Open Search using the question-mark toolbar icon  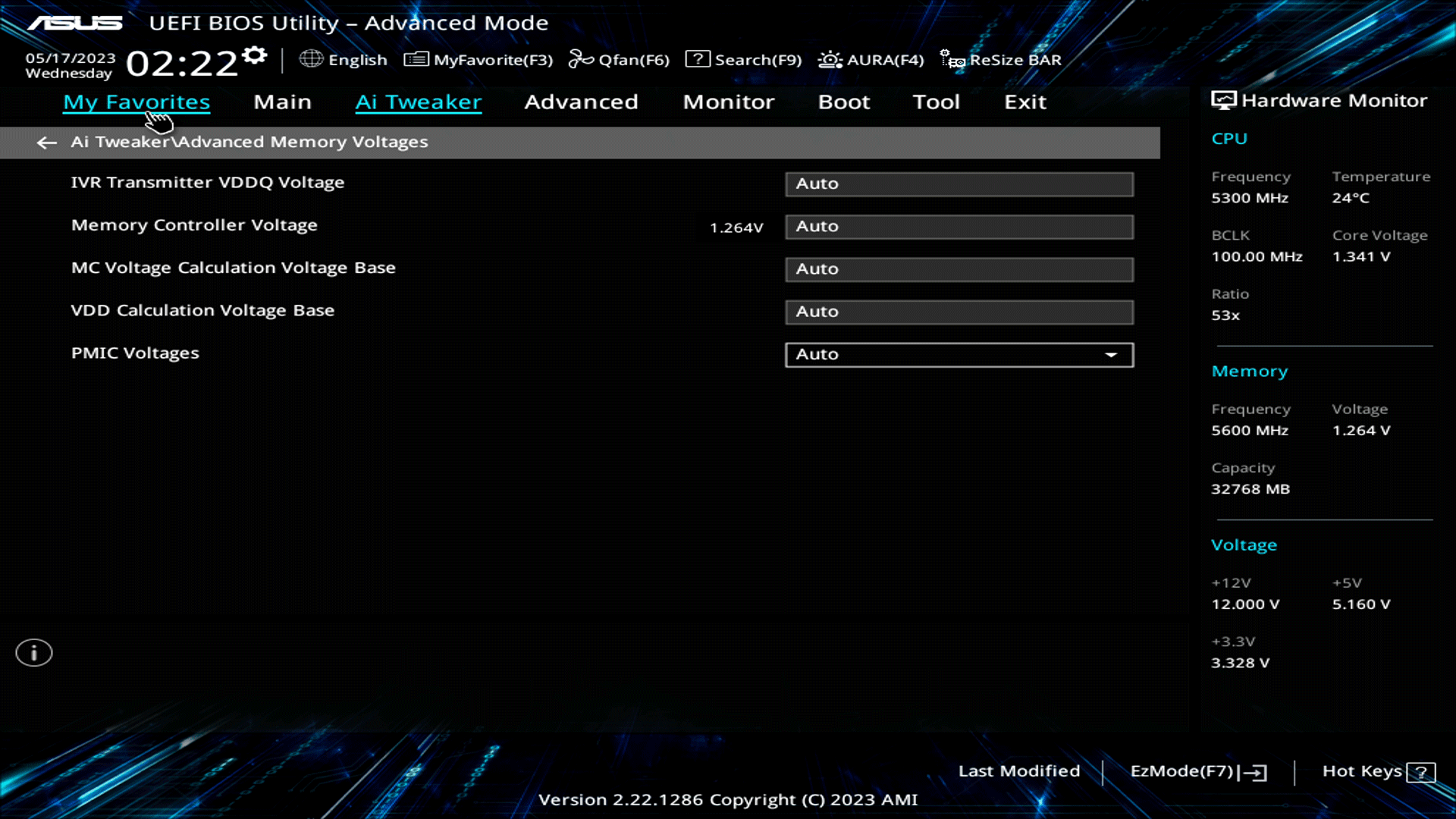[x=697, y=58]
